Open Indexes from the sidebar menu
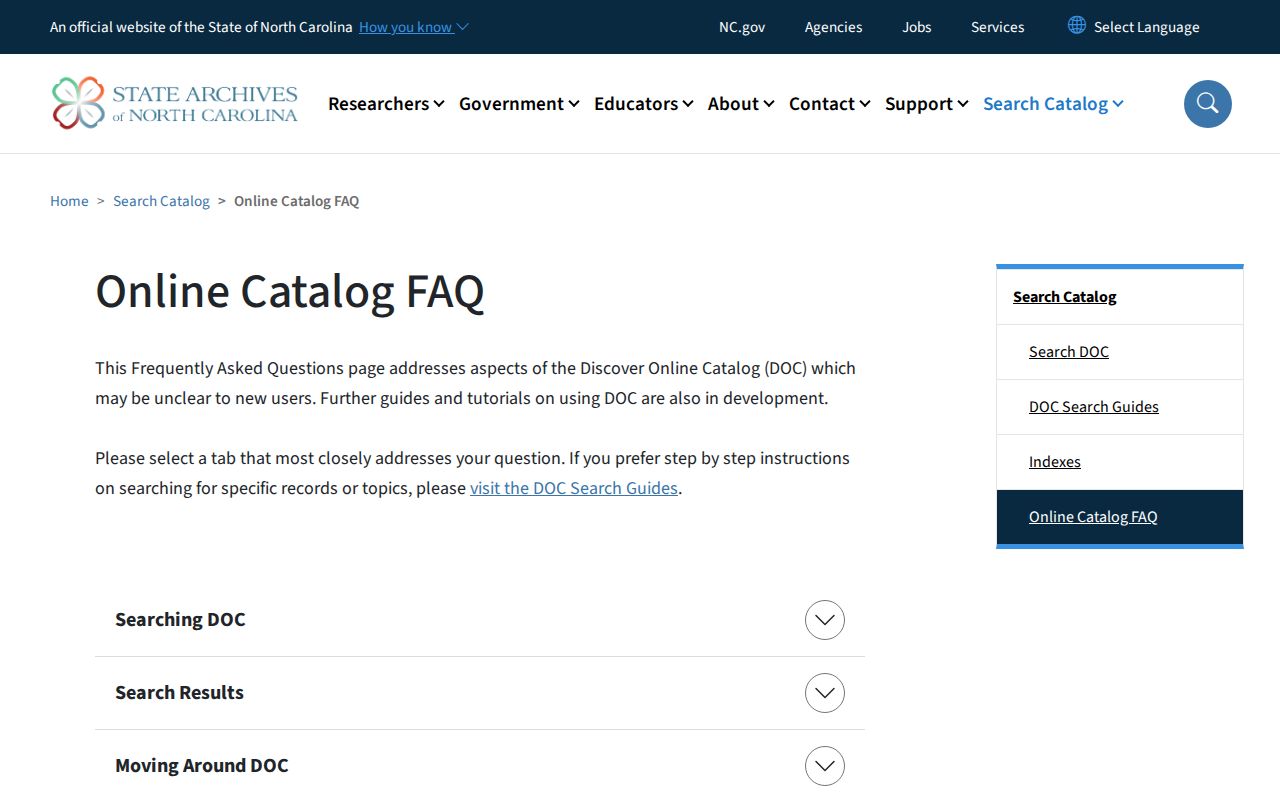Viewport: 1280px width, 800px height. (x=1055, y=462)
